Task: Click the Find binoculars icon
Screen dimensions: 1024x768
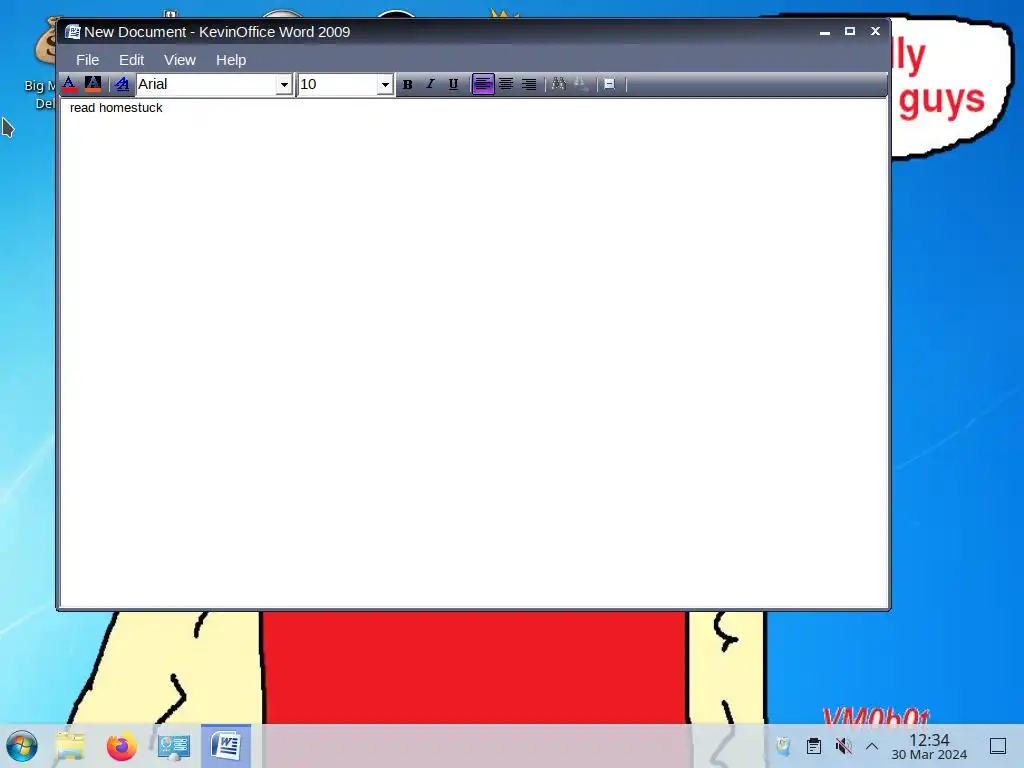Action: [x=559, y=84]
